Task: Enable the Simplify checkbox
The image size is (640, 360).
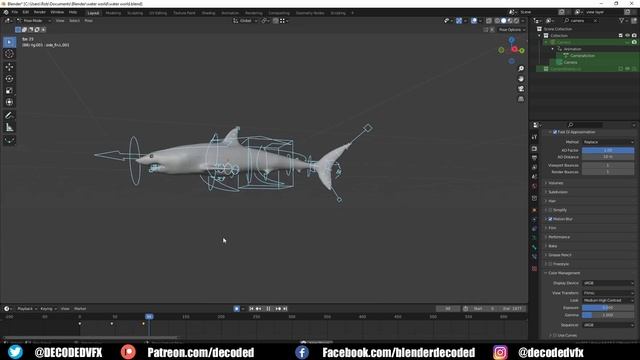Action: tap(550, 210)
